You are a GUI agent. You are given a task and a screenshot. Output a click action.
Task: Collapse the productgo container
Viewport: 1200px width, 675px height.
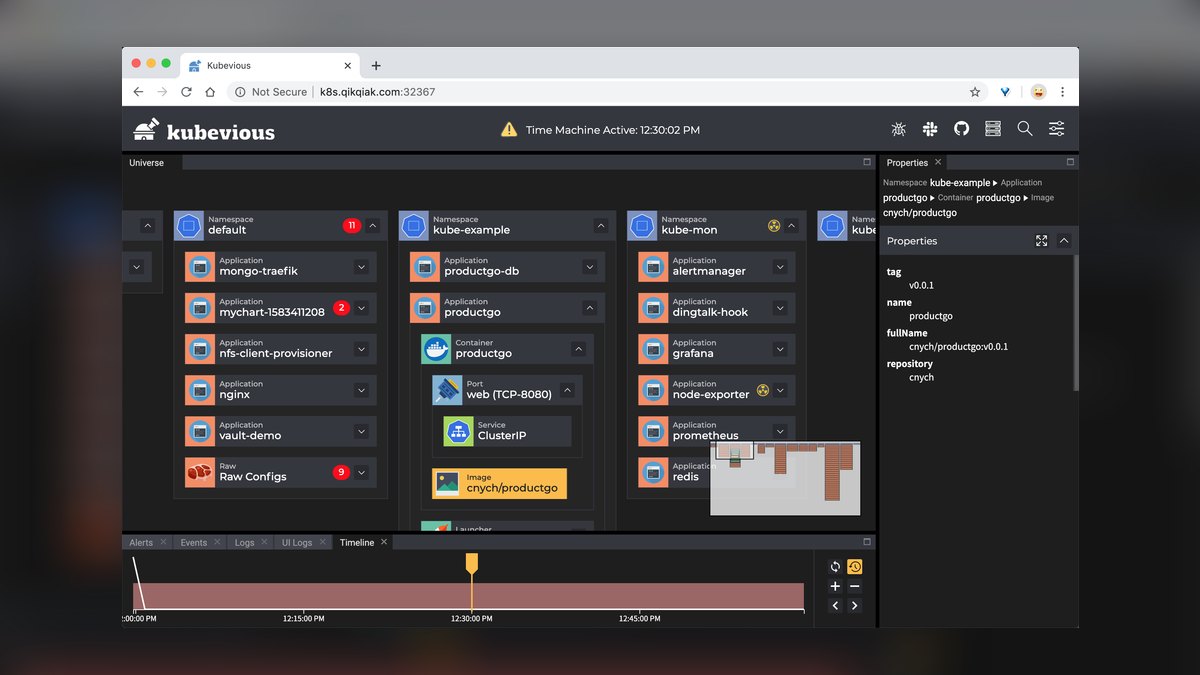[578, 349]
